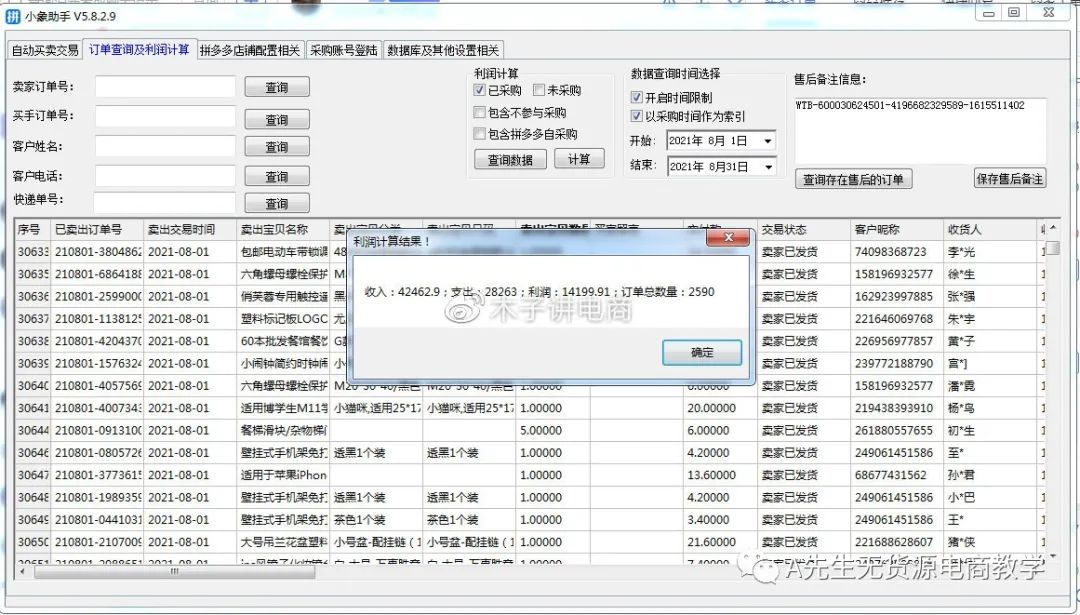This screenshot has height=615, width=1080.
Task: Click product cell 餐梯滑块/杂物梯
Action: click(283, 430)
